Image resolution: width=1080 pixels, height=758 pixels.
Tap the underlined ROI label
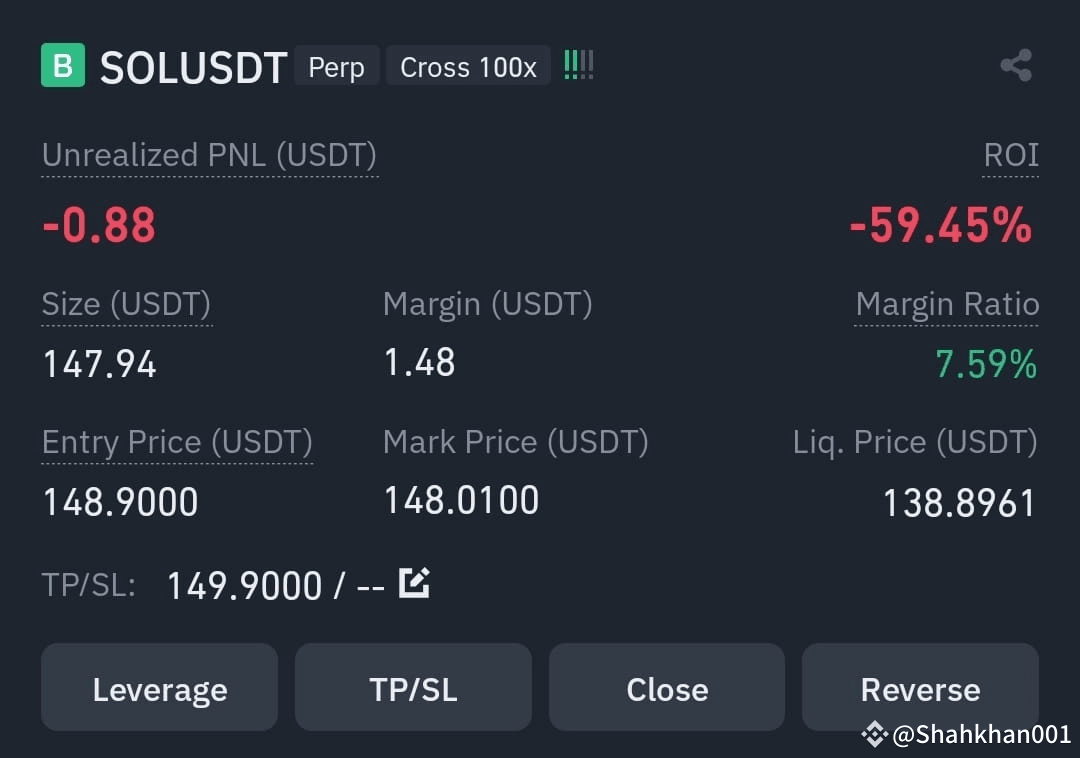[x=1010, y=156]
